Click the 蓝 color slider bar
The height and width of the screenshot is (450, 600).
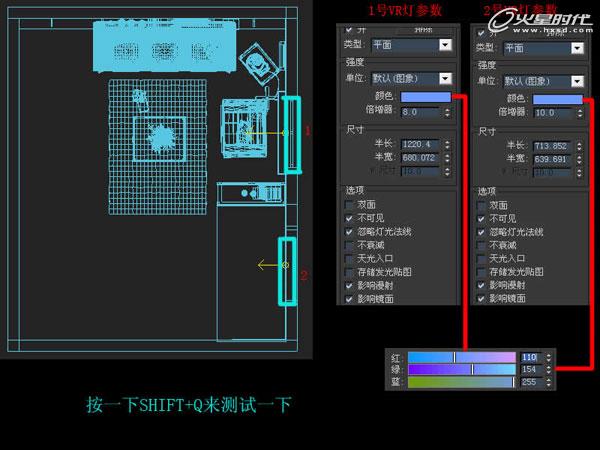[x=462, y=382]
